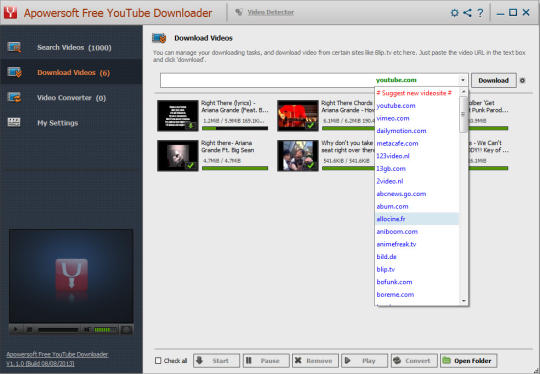Click the share icon in title bar
This screenshot has width=540, height=374.
pyautogui.click(x=467, y=13)
